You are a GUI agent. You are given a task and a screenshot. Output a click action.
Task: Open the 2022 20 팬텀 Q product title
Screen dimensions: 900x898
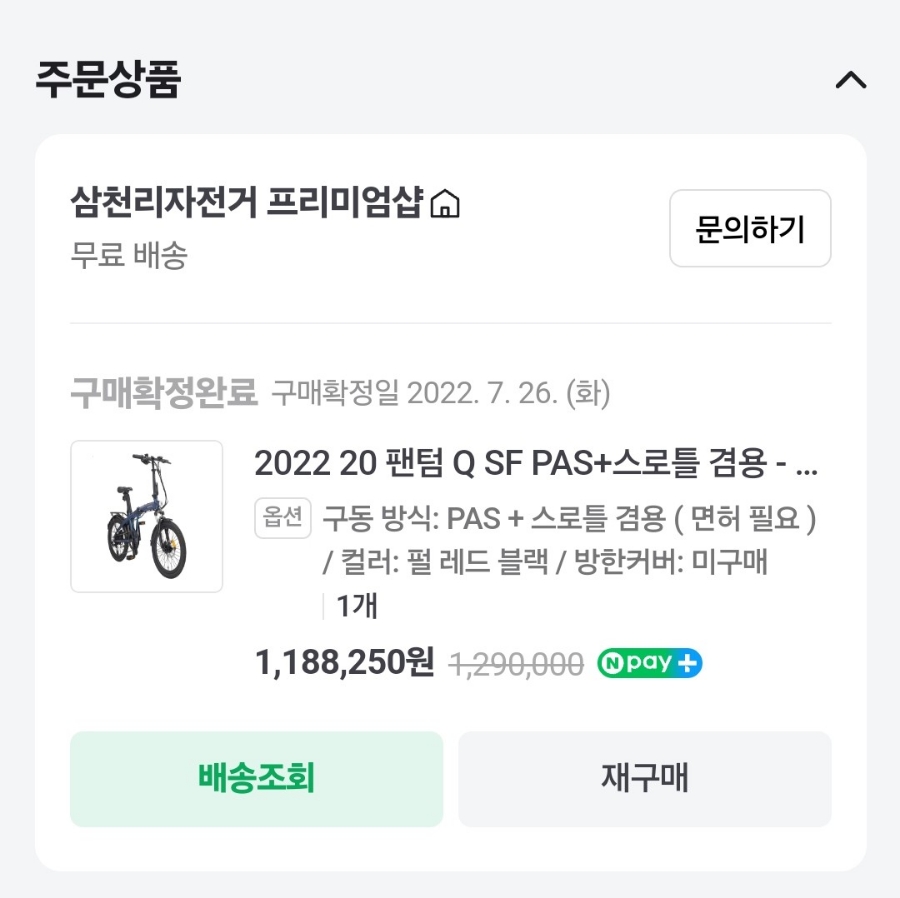click(536, 464)
